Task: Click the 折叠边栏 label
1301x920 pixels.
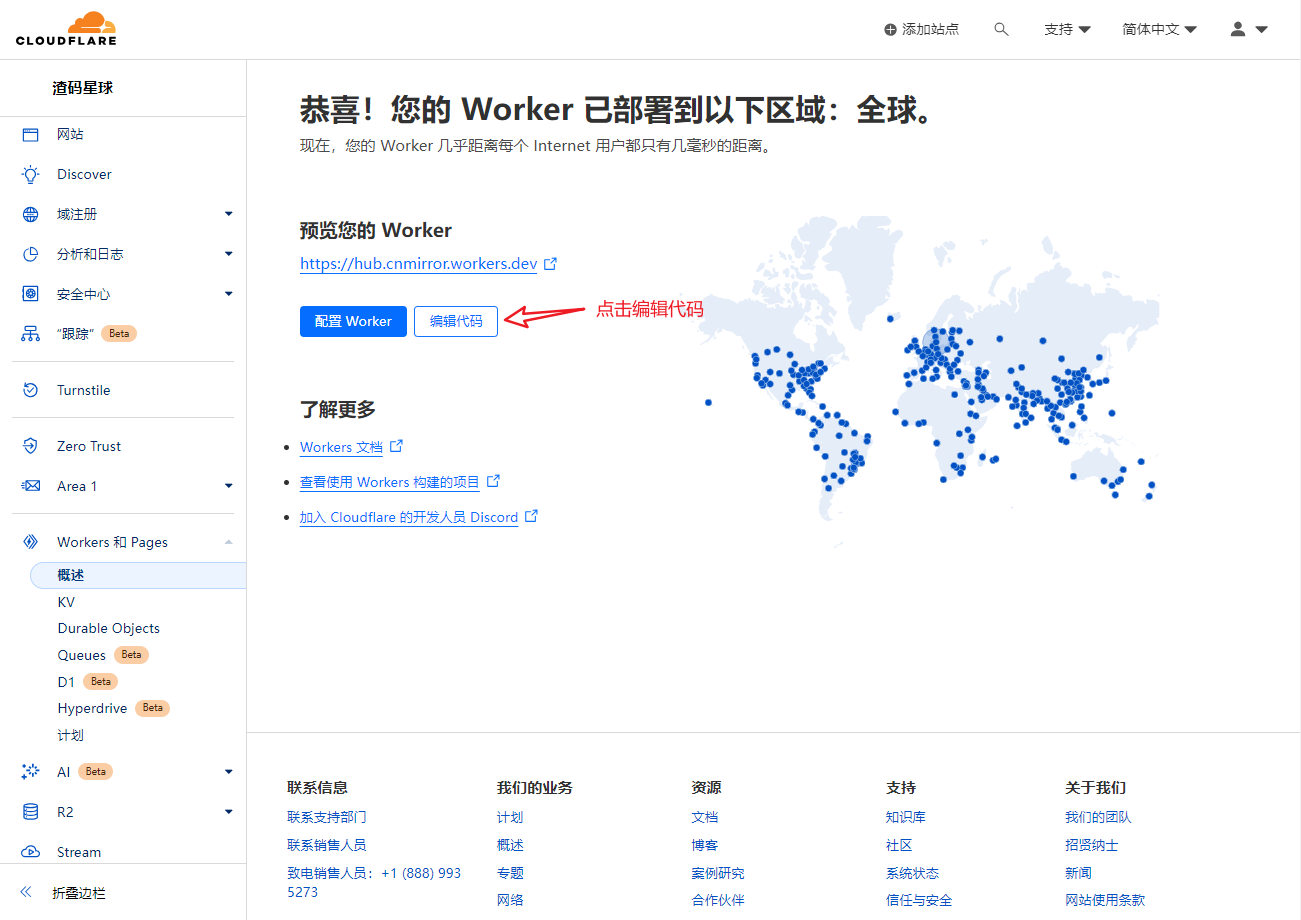Action: (x=79, y=893)
